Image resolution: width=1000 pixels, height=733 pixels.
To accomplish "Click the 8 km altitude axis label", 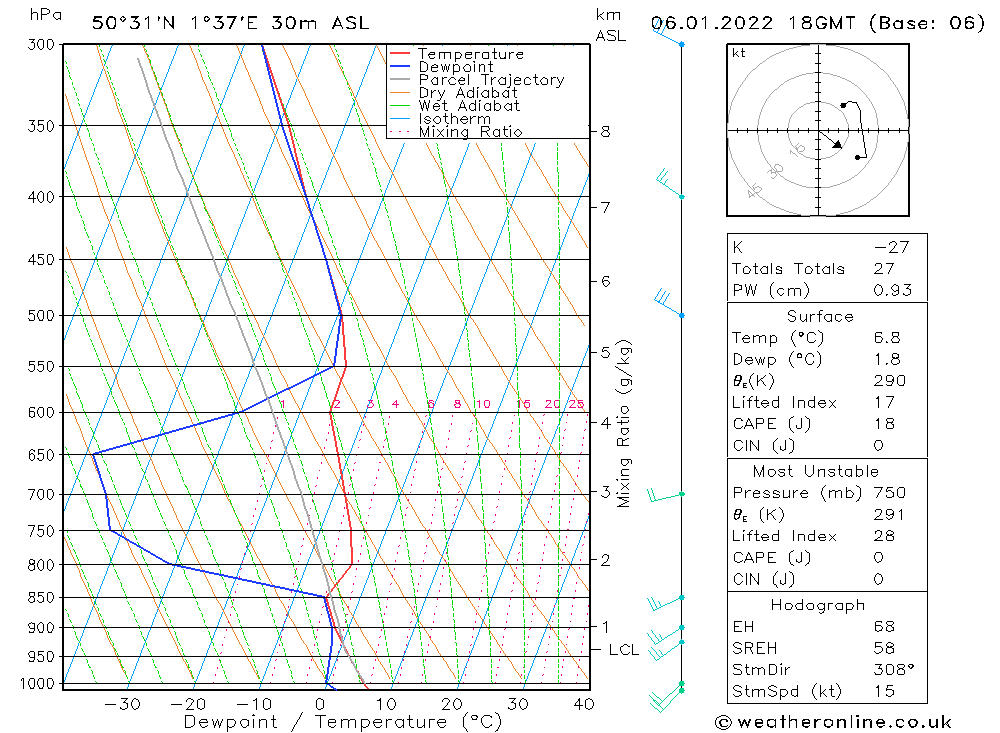I will click(605, 132).
